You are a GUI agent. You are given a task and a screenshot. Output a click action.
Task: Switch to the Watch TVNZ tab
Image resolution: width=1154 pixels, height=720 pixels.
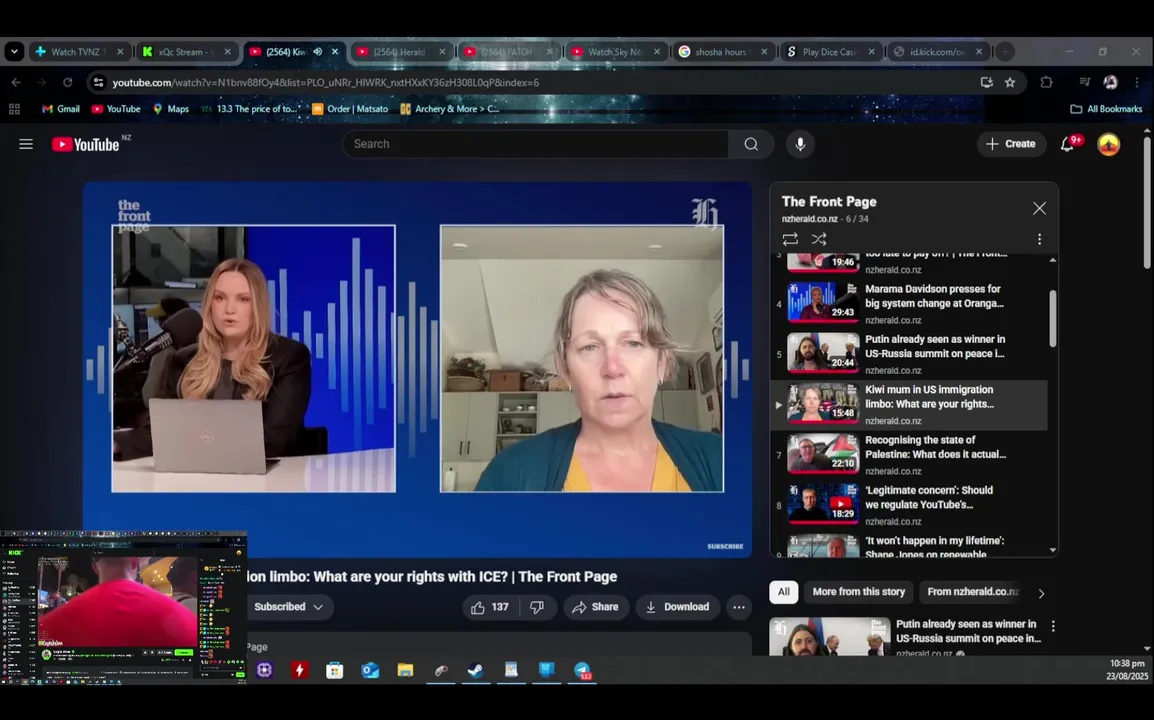click(x=79, y=52)
